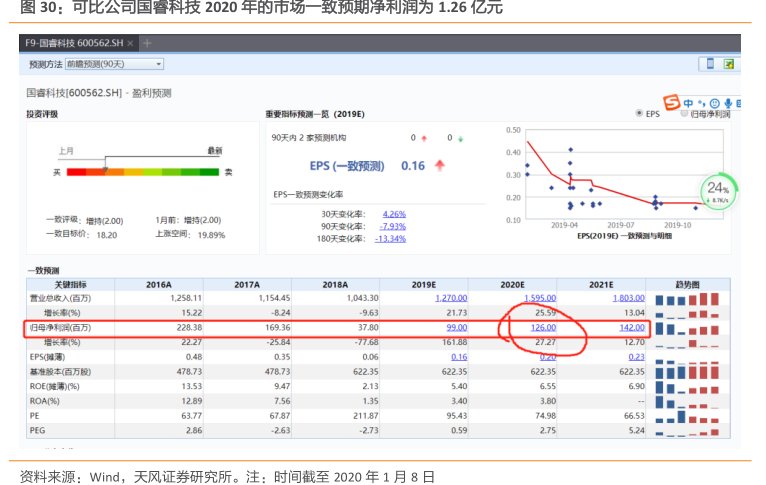Screen dimensions: 766x485
Task: Select the 归母净利润 radio button
Action: pyautogui.click(x=684, y=114)
